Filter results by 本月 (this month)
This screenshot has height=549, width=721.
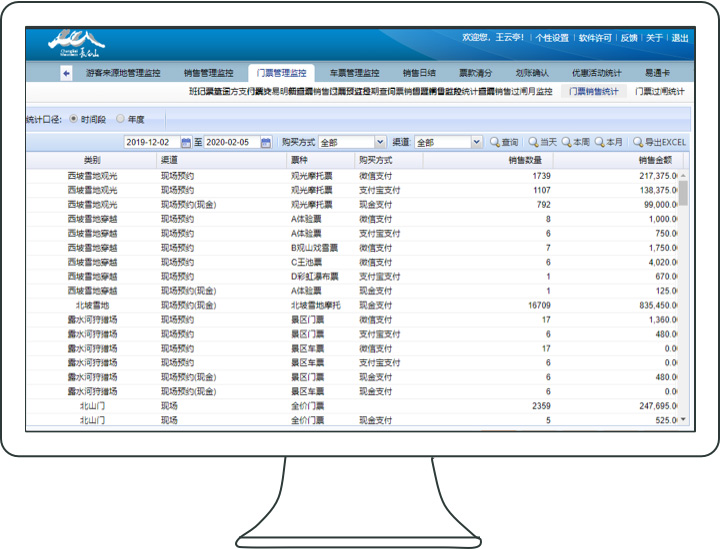pyautogui.click(x=609, y=143)
